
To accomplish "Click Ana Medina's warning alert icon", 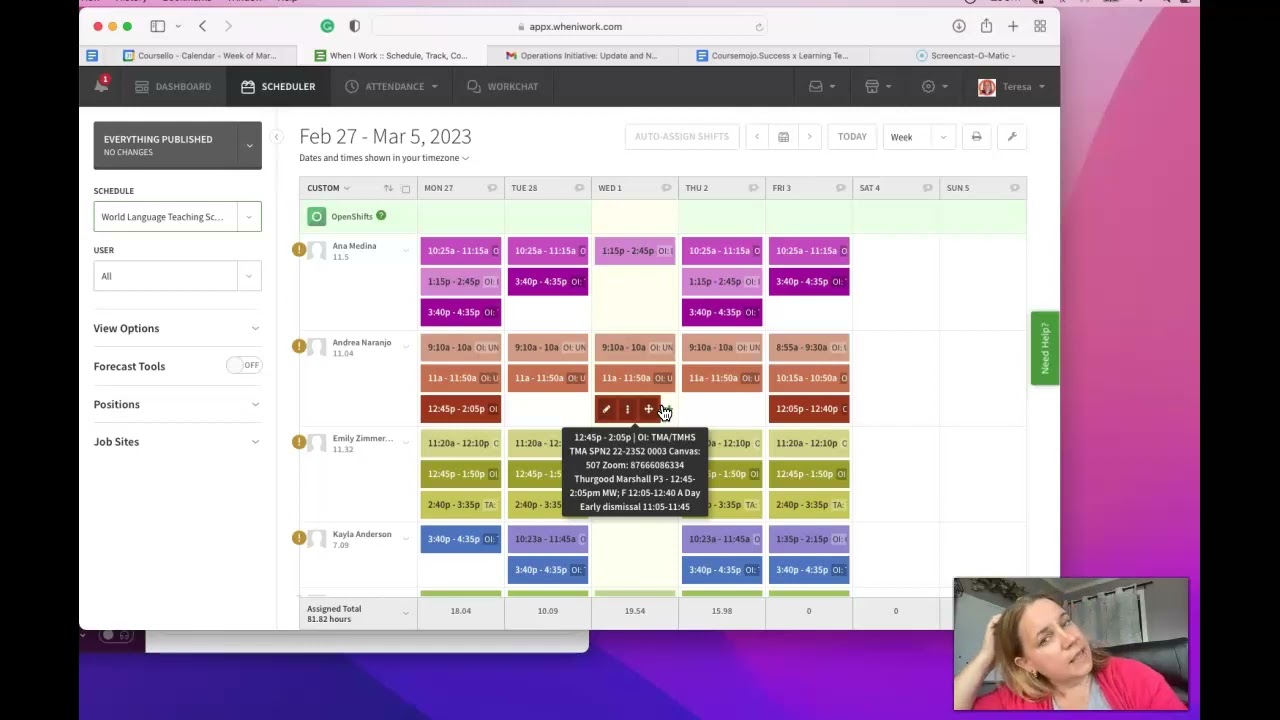I will [x=299, y=249].
